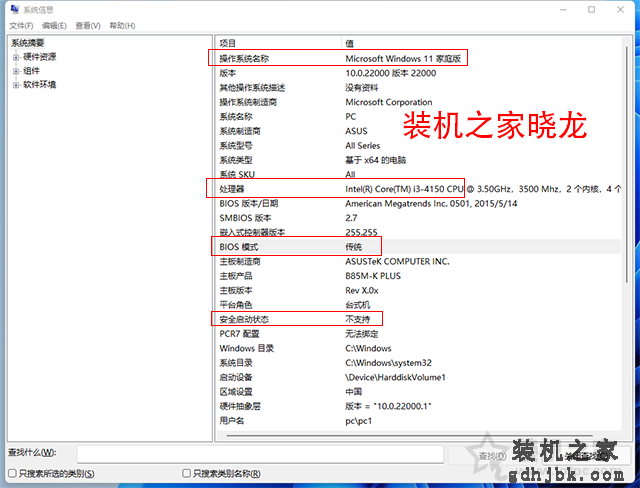Open the 编辑(E) menu

54,26
